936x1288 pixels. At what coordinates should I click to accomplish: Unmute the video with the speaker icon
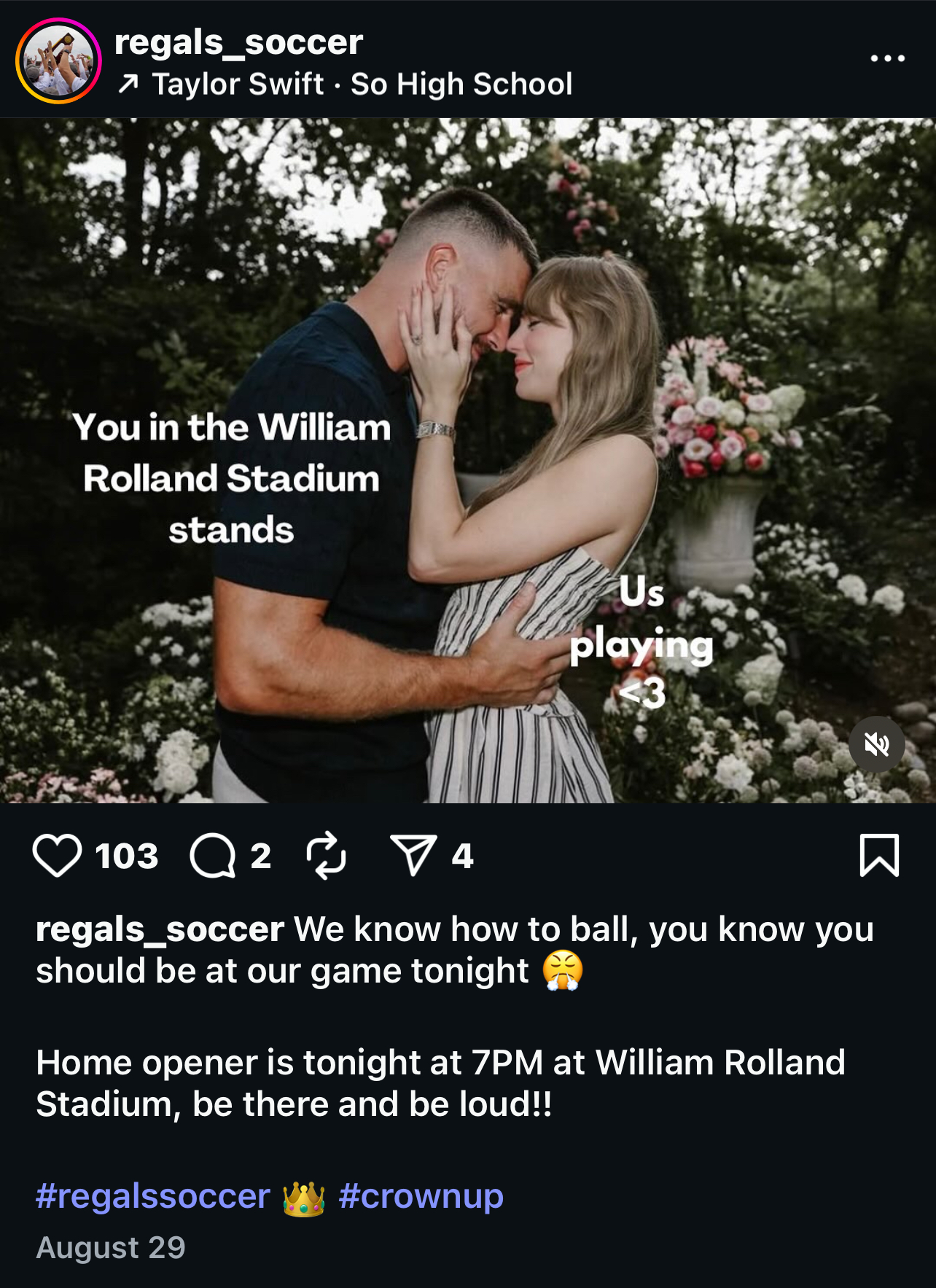(x=876, y=744)
